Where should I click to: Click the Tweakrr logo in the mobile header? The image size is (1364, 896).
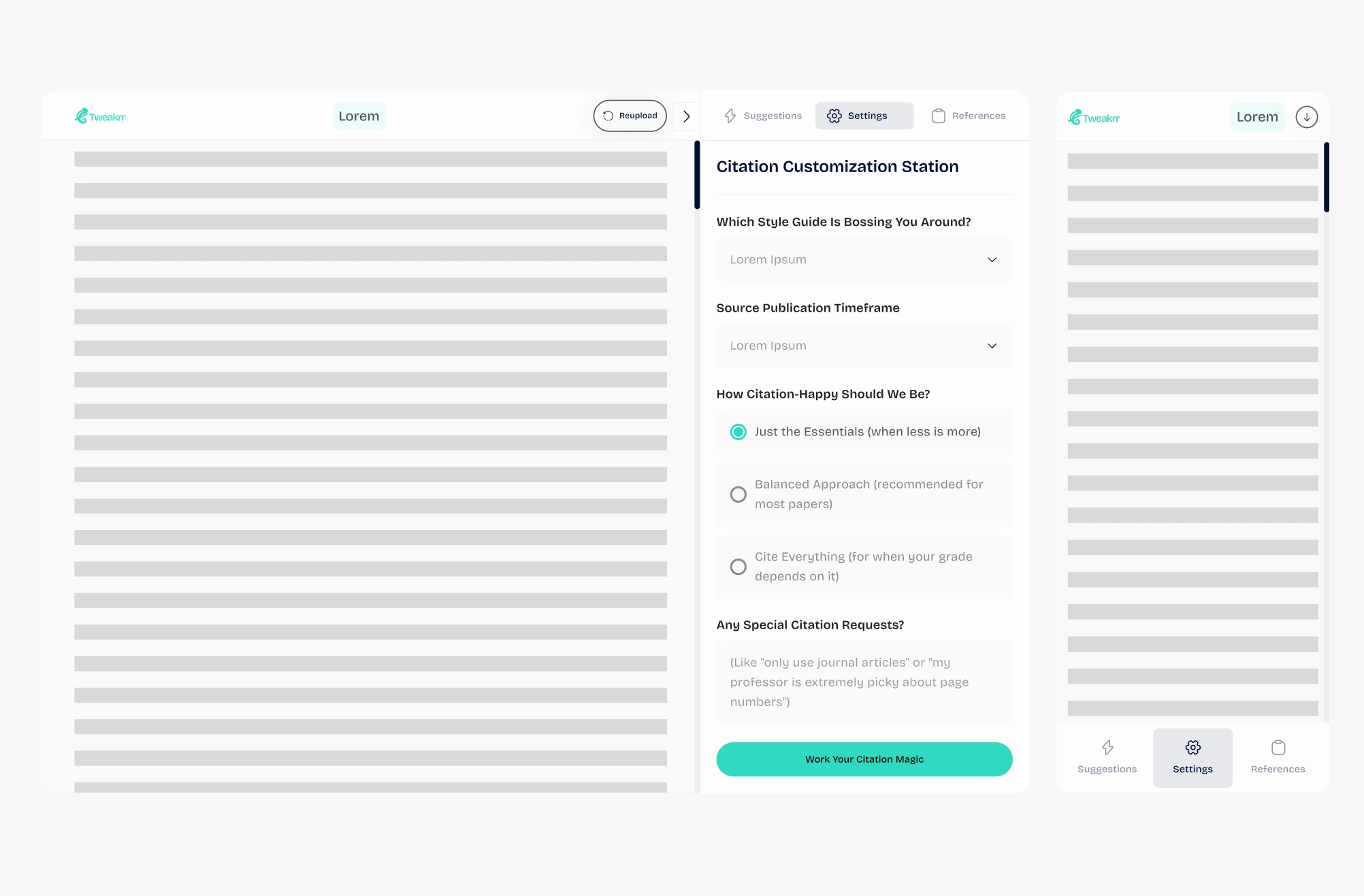click(x=1093, y=118)
